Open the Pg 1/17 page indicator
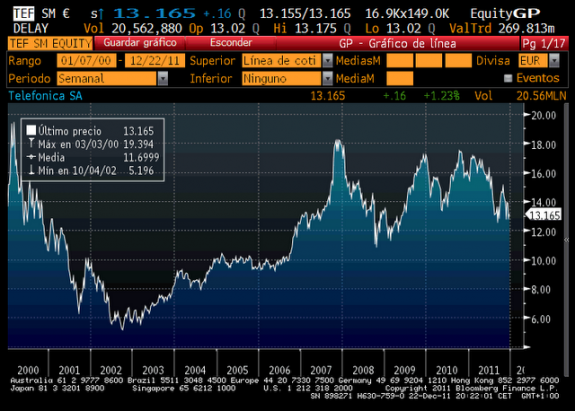The image size is (575, 411). (x=544, y=44)
